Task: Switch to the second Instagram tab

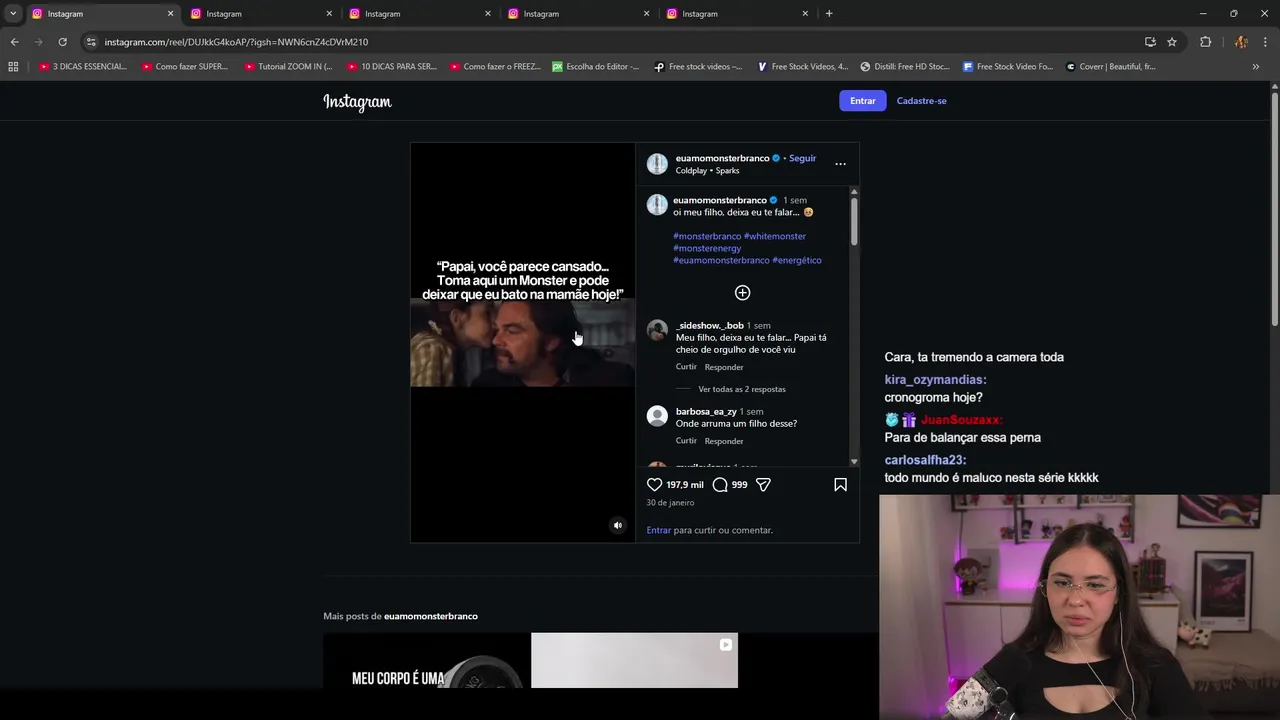Action: point(262,14)
